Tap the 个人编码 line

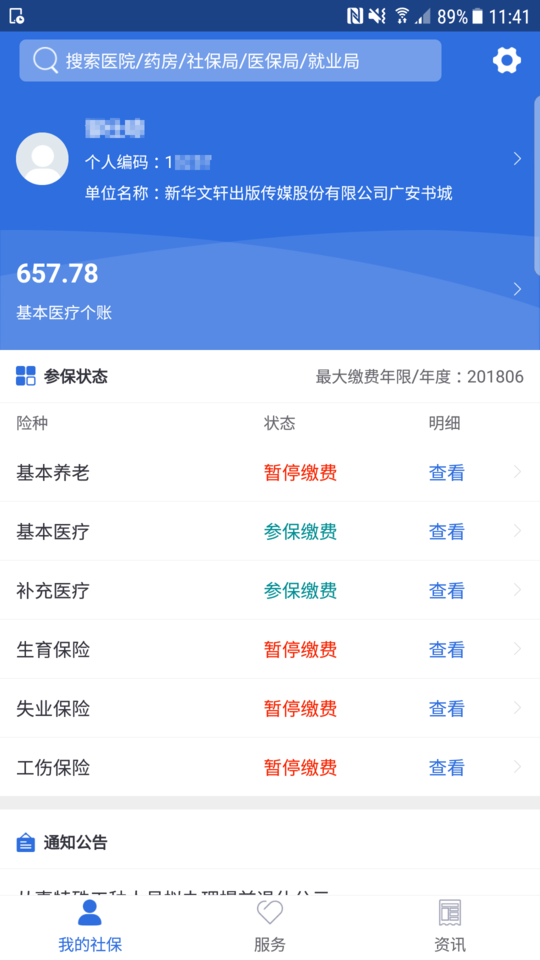148,162
